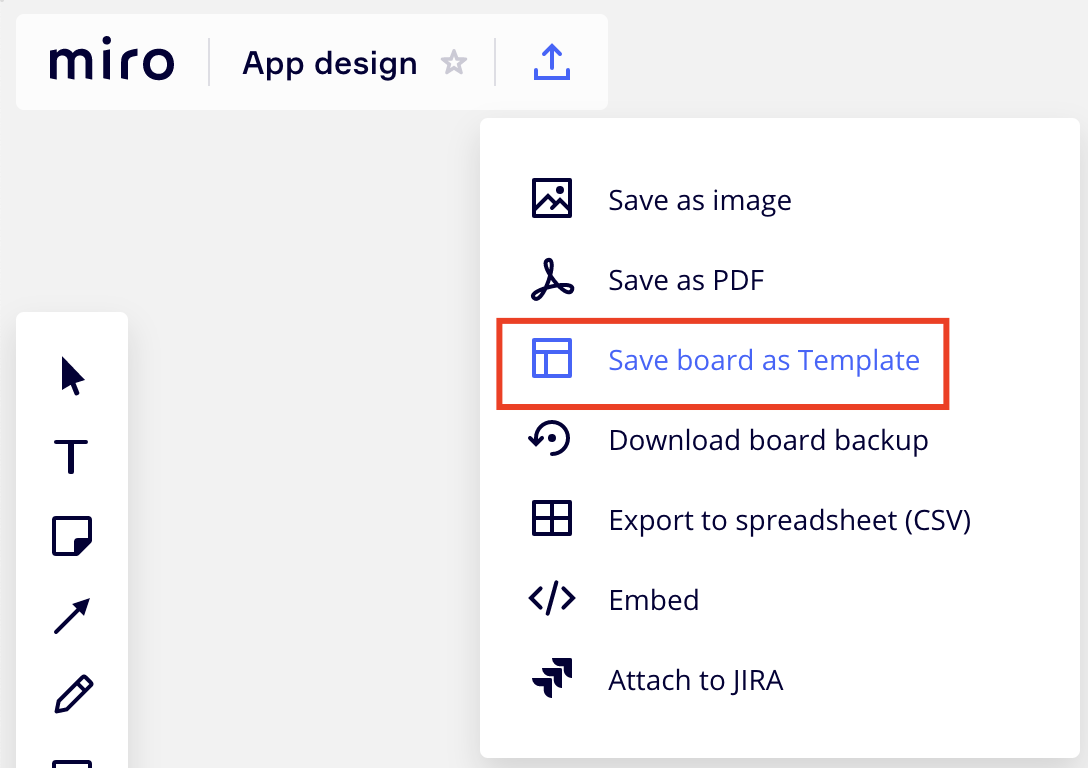Click the Embed text label

pos(653,600)
